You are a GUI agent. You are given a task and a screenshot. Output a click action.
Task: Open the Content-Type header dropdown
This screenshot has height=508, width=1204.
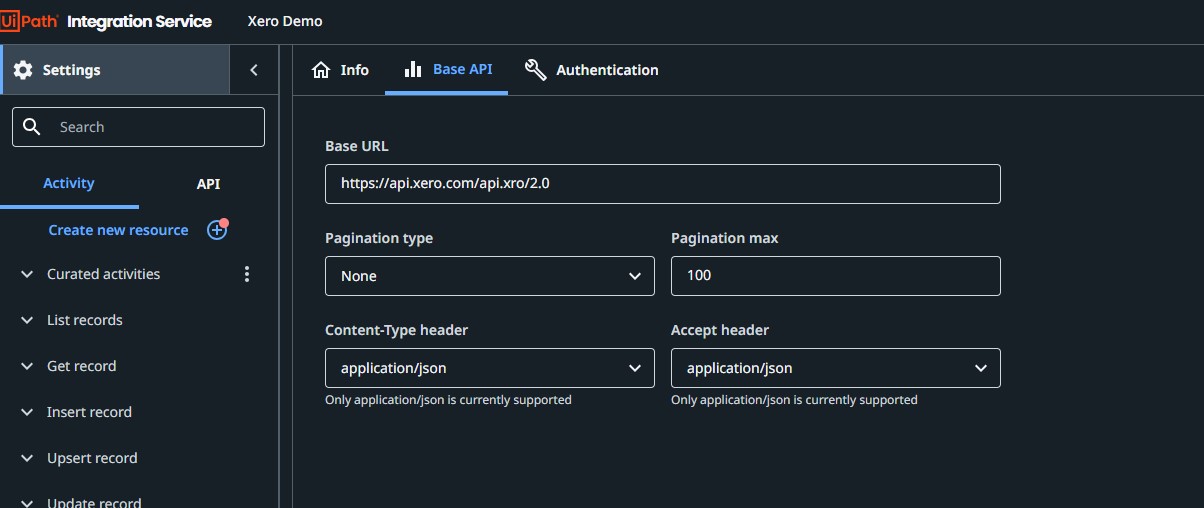point(490,368)
